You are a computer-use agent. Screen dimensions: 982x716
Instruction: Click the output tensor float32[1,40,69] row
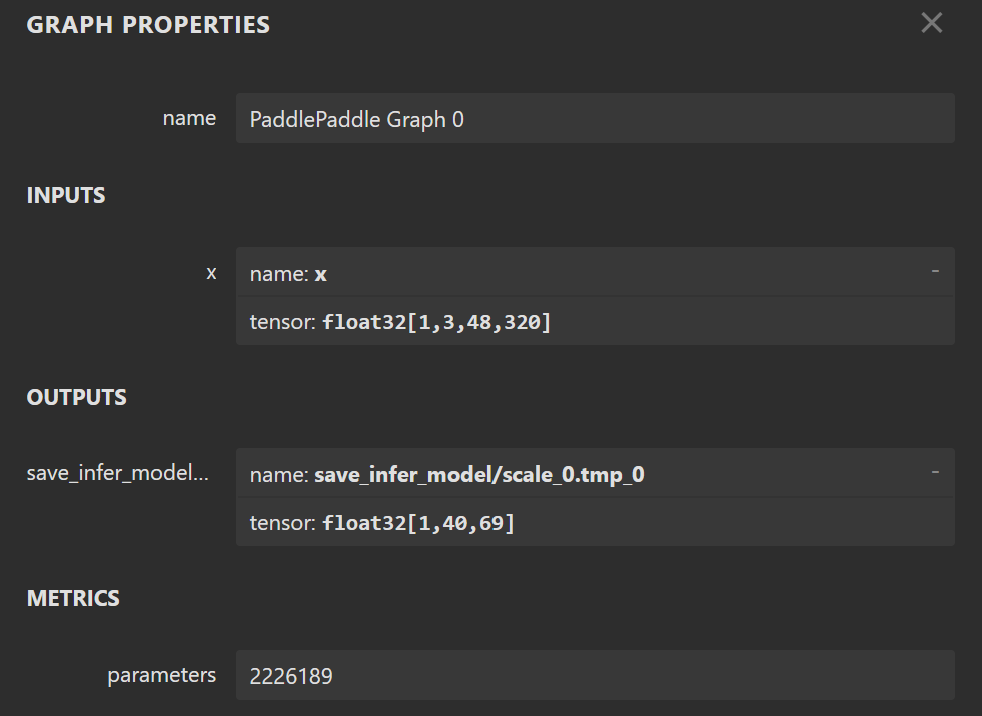(595, 522)
